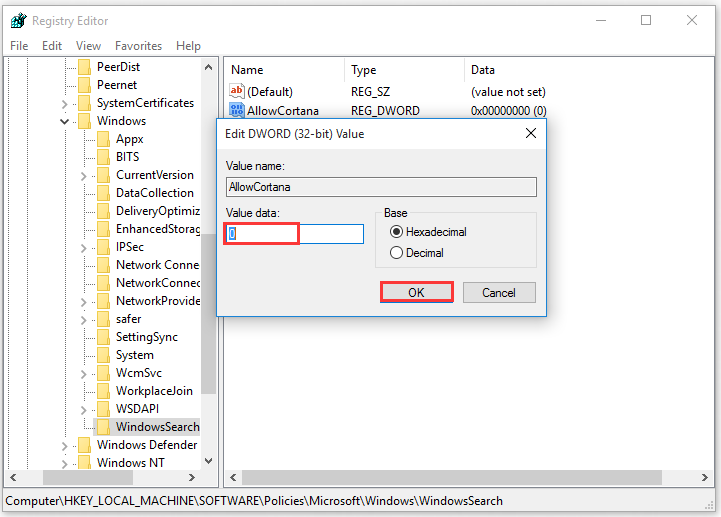This screenshot has width=721, height=517.
Task: Expand the WcmSvc key
Action: pos(83,374)
